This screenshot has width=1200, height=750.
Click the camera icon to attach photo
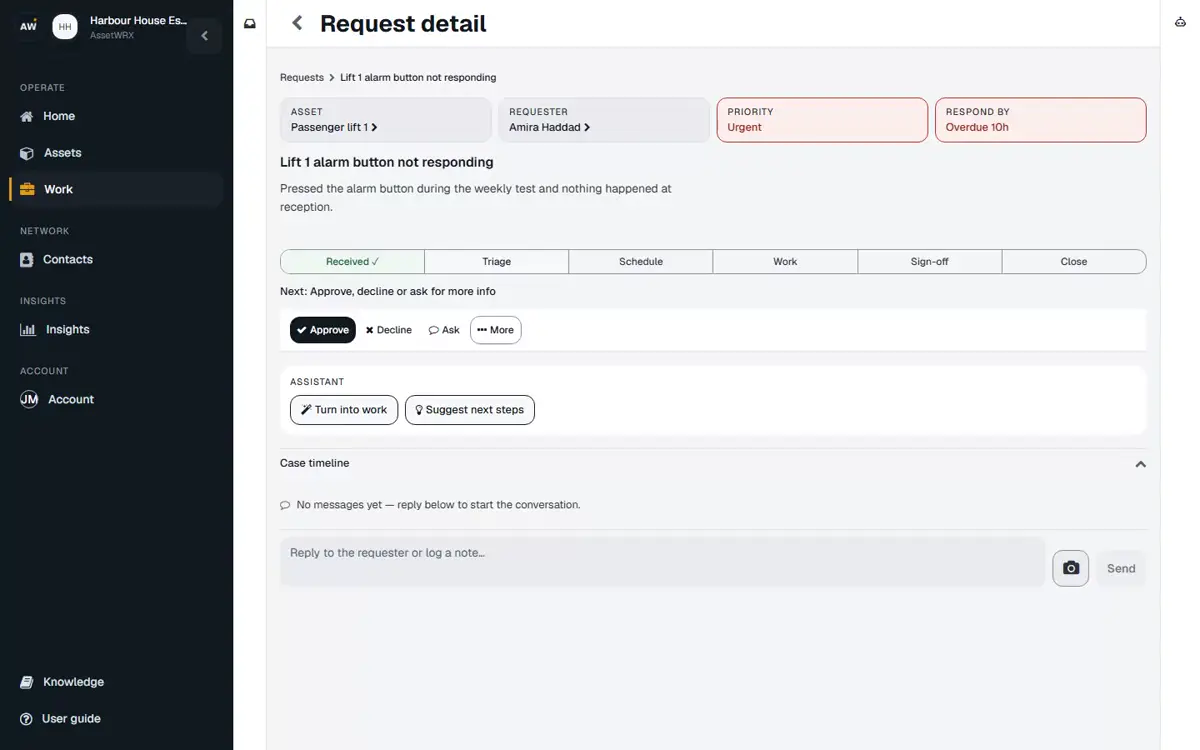[x=1070, y=568]
